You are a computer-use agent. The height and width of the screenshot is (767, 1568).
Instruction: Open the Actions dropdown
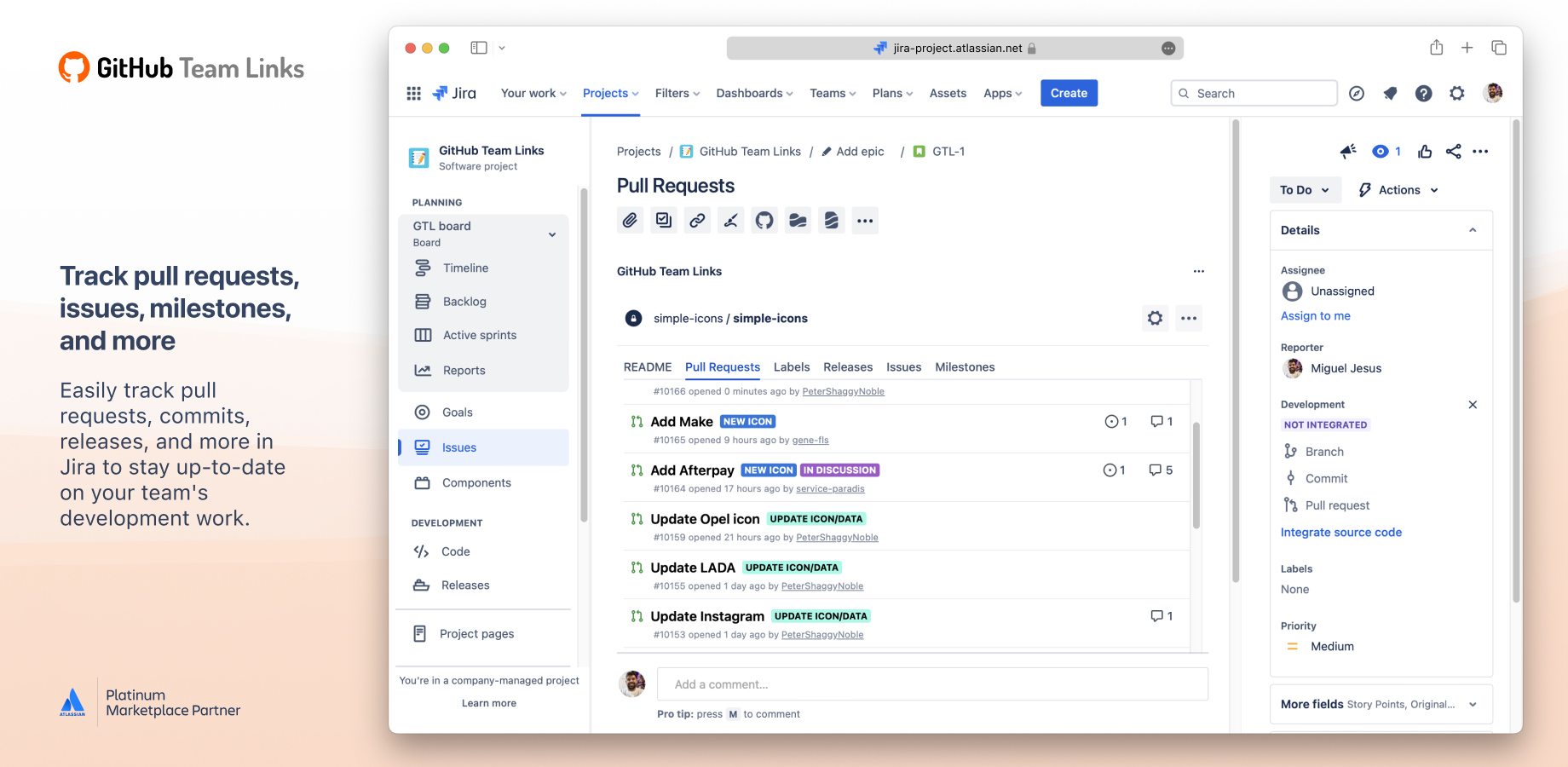click(1398, 190)
